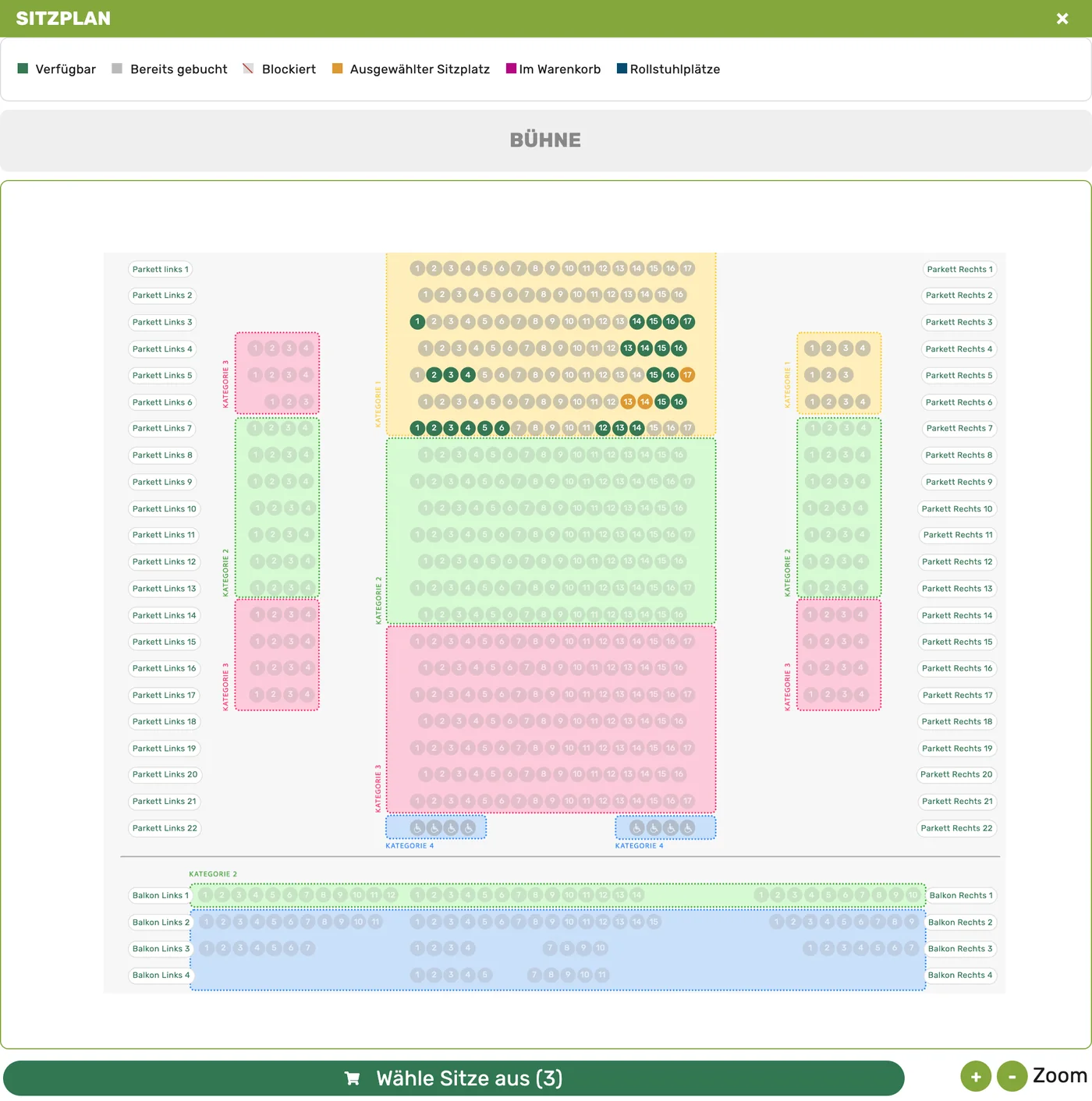1092x1101 pixels.
Task: Select rightmost wheelchair seat in left Kategorie 4 block
Action: coord(468,828)
